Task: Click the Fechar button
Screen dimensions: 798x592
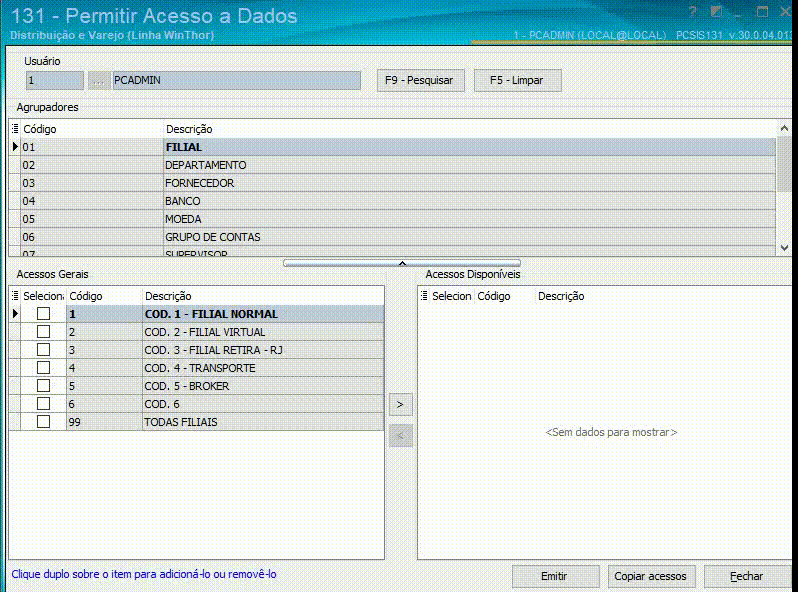Action: (747, 576)
